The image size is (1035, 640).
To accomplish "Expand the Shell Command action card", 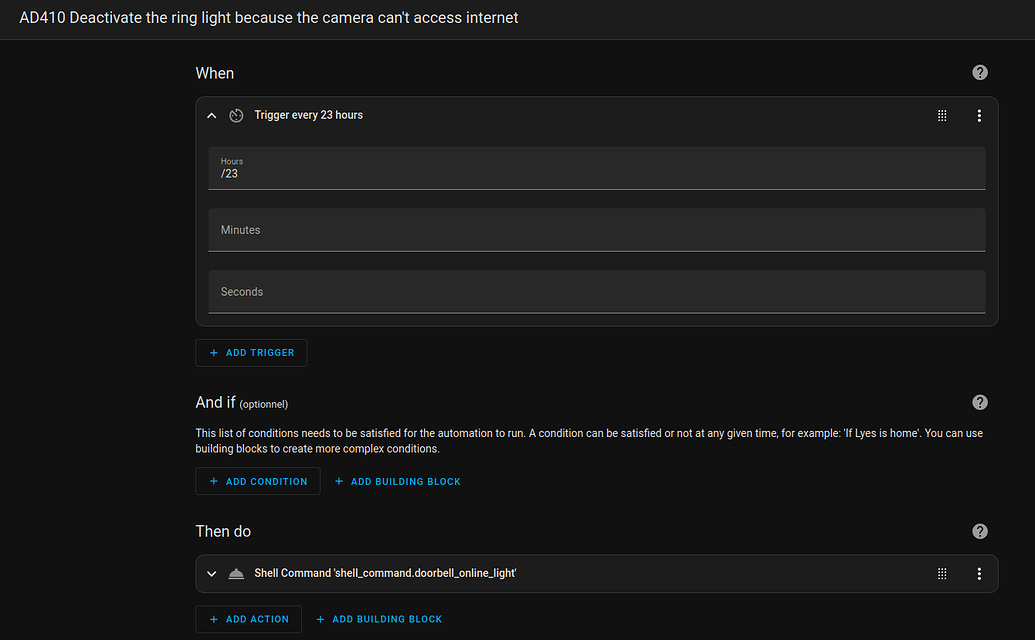I will (x=211, y=574).
